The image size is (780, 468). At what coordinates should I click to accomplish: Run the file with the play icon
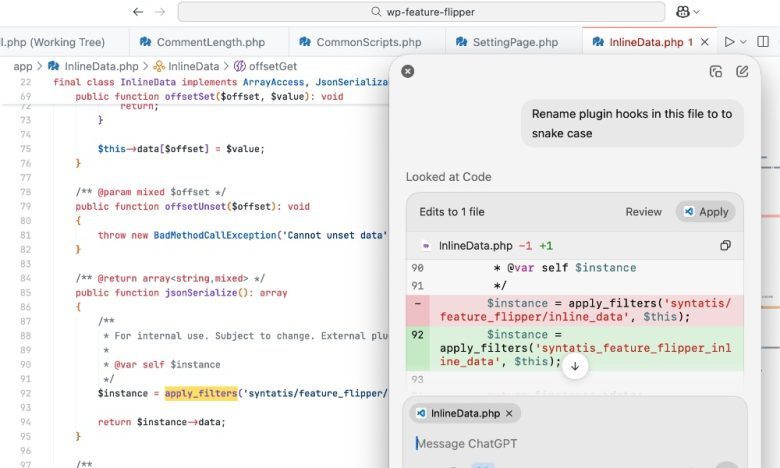729,42
